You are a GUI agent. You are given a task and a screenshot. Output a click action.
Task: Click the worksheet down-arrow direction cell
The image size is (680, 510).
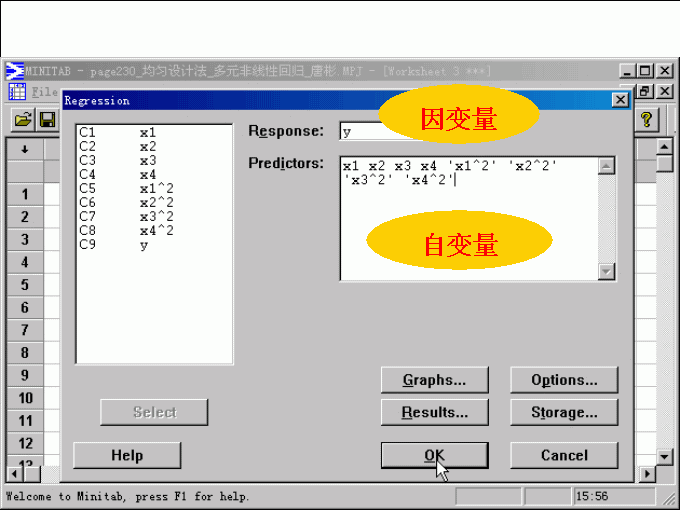coord(25,150)
